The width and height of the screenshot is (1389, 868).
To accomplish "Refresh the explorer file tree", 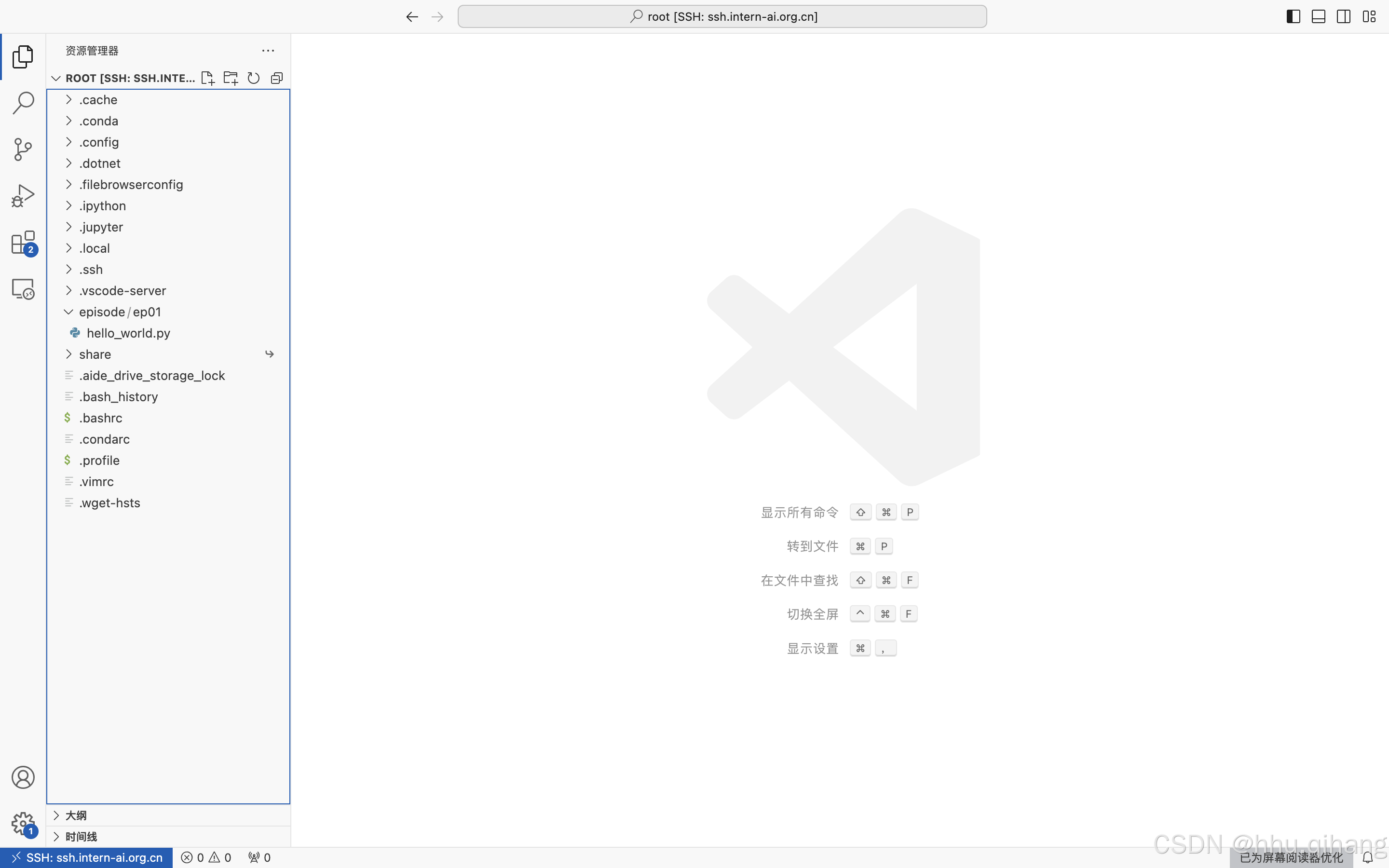I will point(254,78).
